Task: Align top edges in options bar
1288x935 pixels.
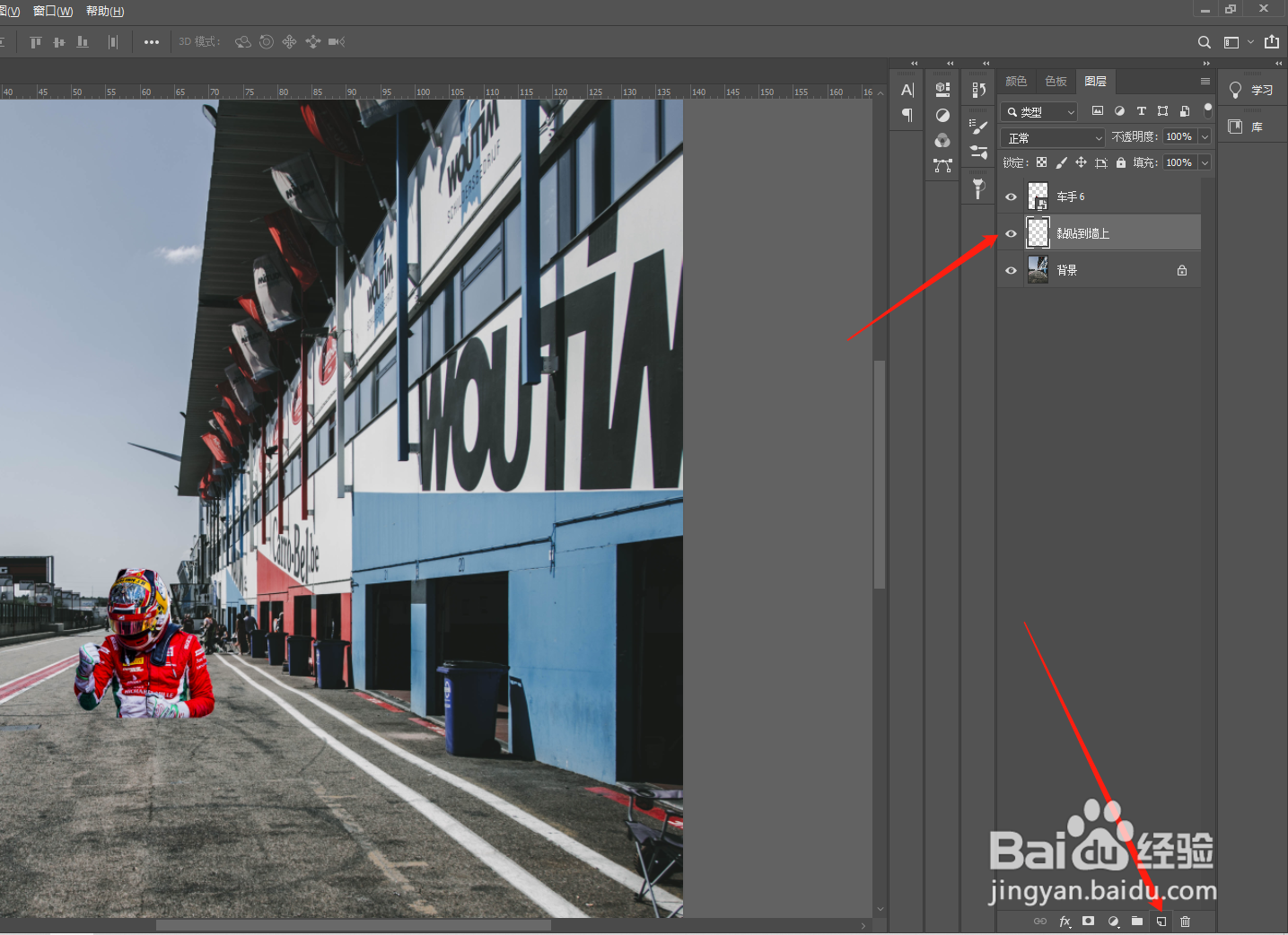Action: (x=36, y=42)
